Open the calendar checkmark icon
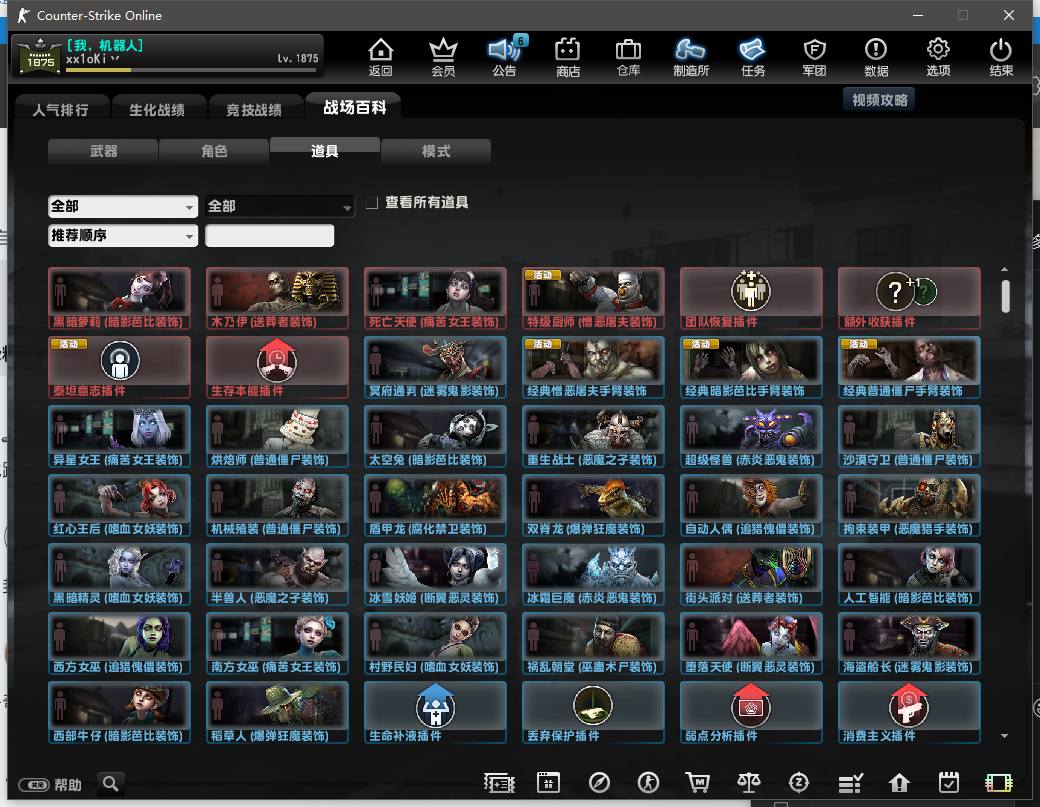 (948, 783)
